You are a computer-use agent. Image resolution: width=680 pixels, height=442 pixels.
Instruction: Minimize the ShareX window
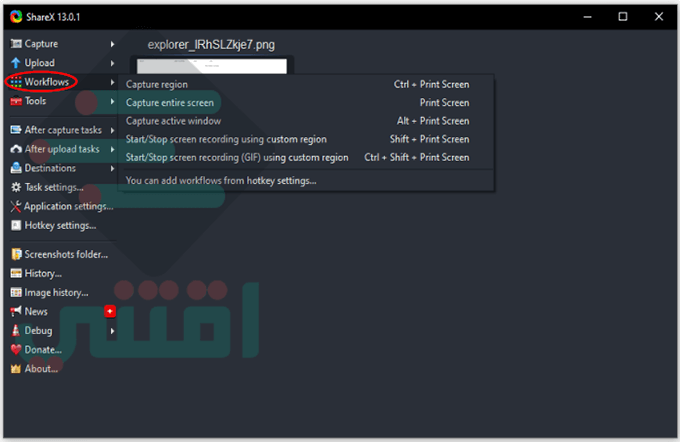pyautogui.click(x=588, y=16)
